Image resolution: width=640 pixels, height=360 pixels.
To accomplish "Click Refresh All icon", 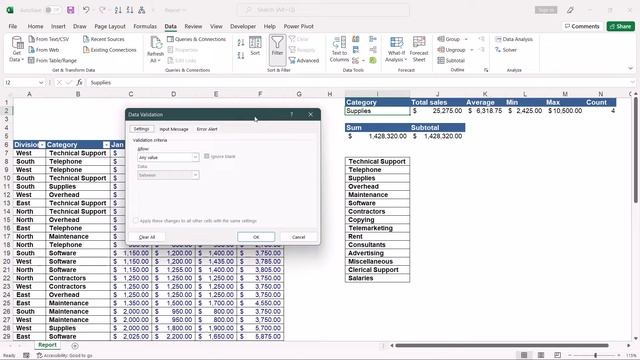I will (155, 49).
